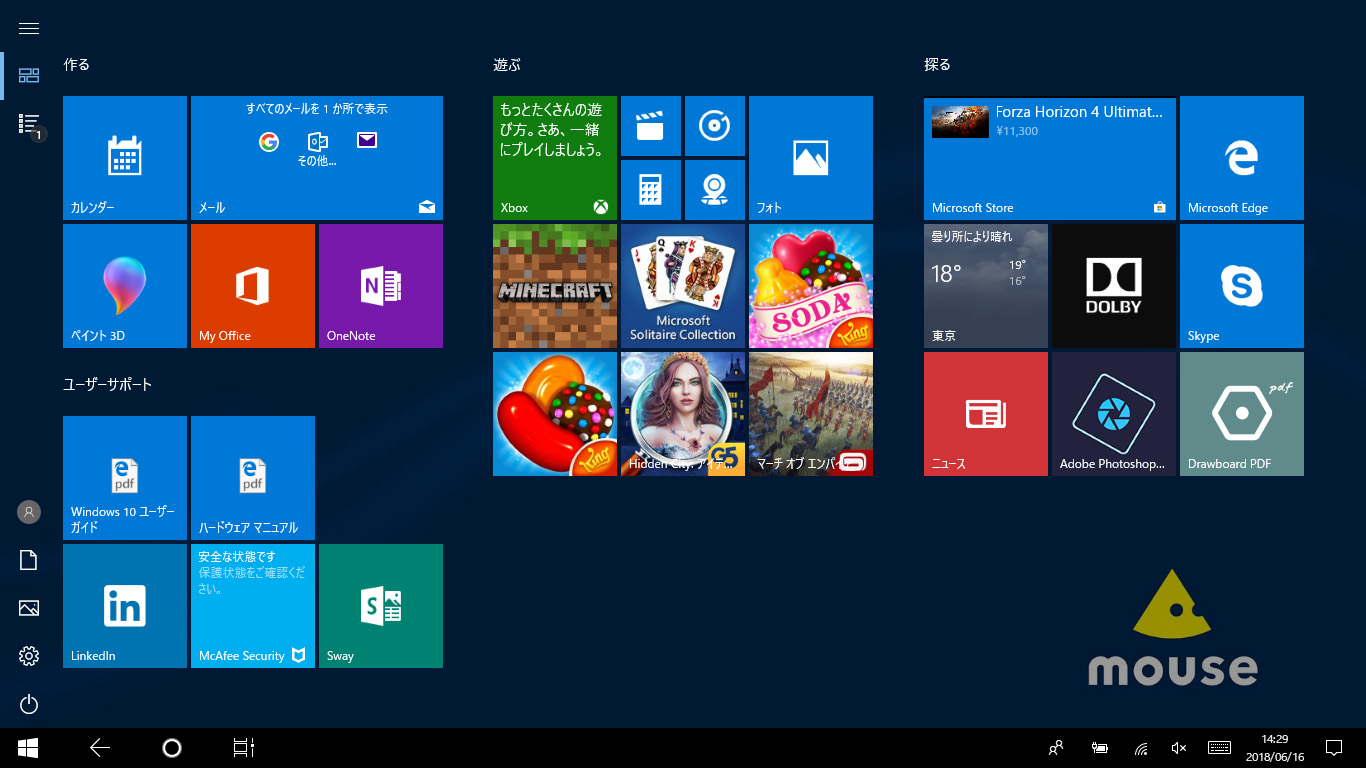Unmute the system volume in the taskbar
The height and width of the screenshot is (768, 1366).
click(1178, 747)
